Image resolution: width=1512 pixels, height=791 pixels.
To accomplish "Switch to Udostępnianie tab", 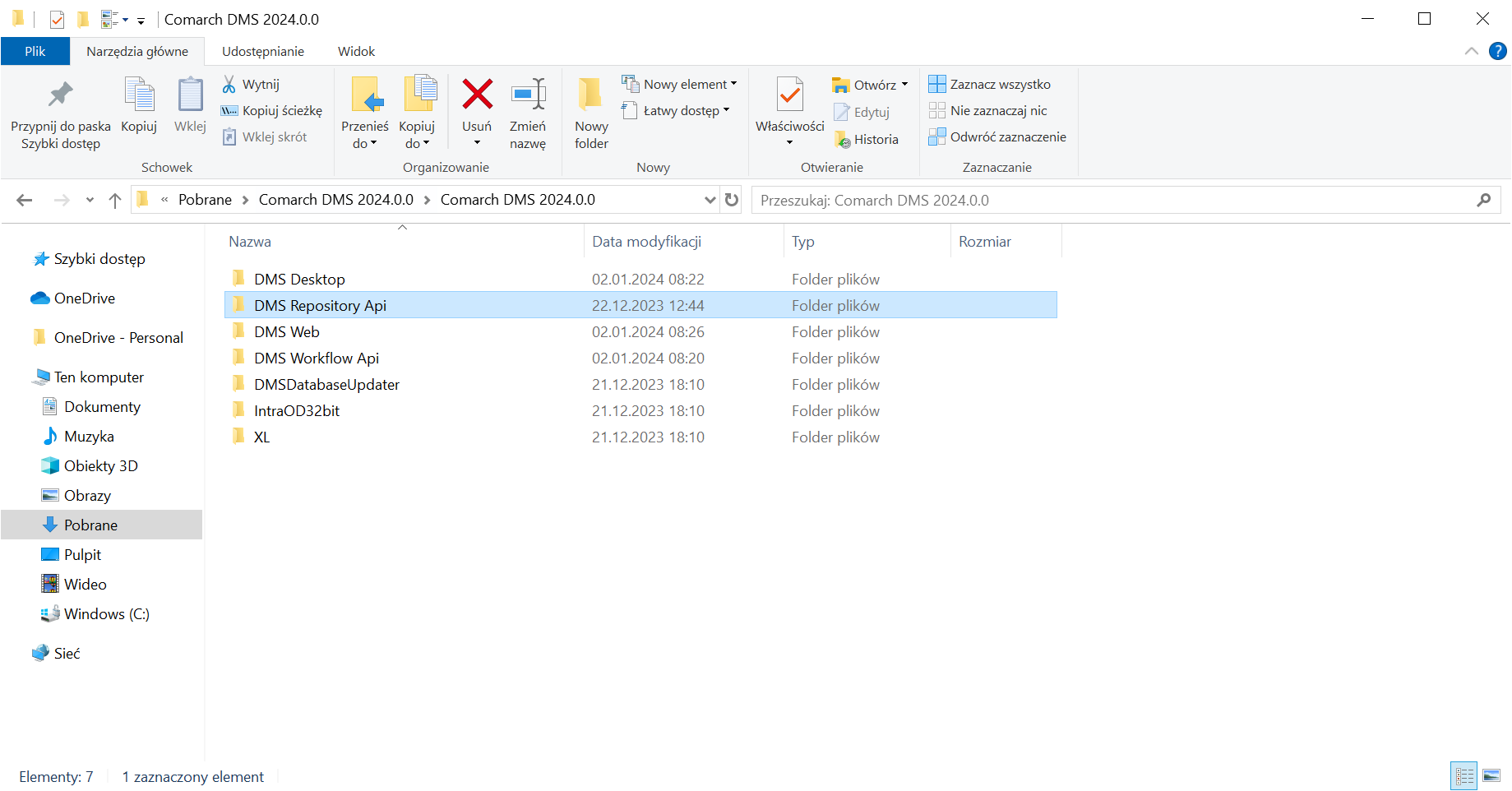I will click(x=263, y=51).
